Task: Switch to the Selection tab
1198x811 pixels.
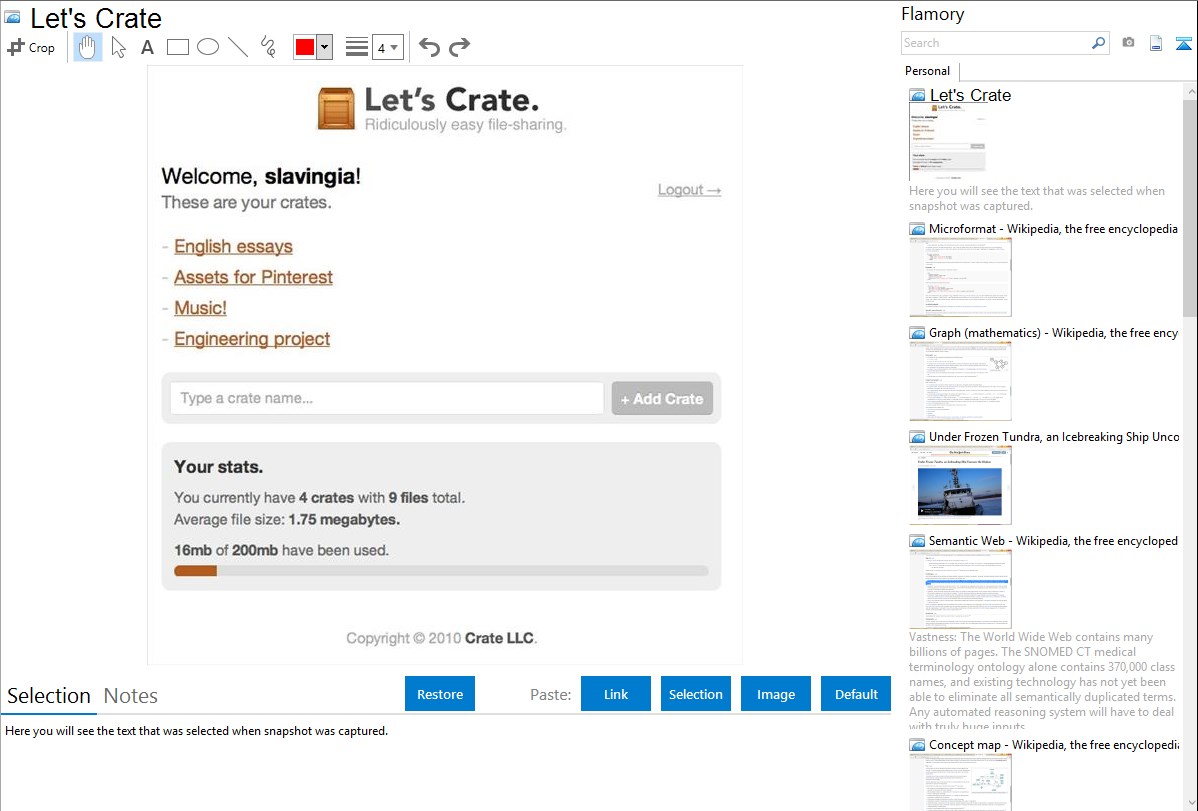Action: coord(49,696)
